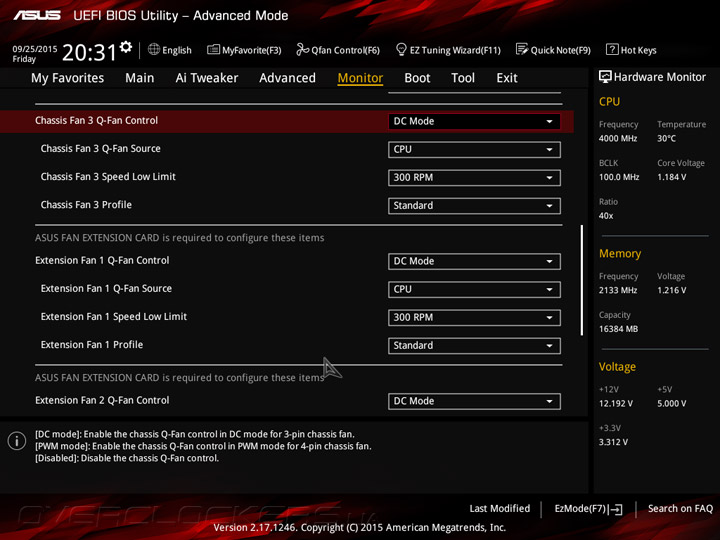Click the BCLK 100.0 MHz value
Screen dimensions: 720x540
[619, 177]
